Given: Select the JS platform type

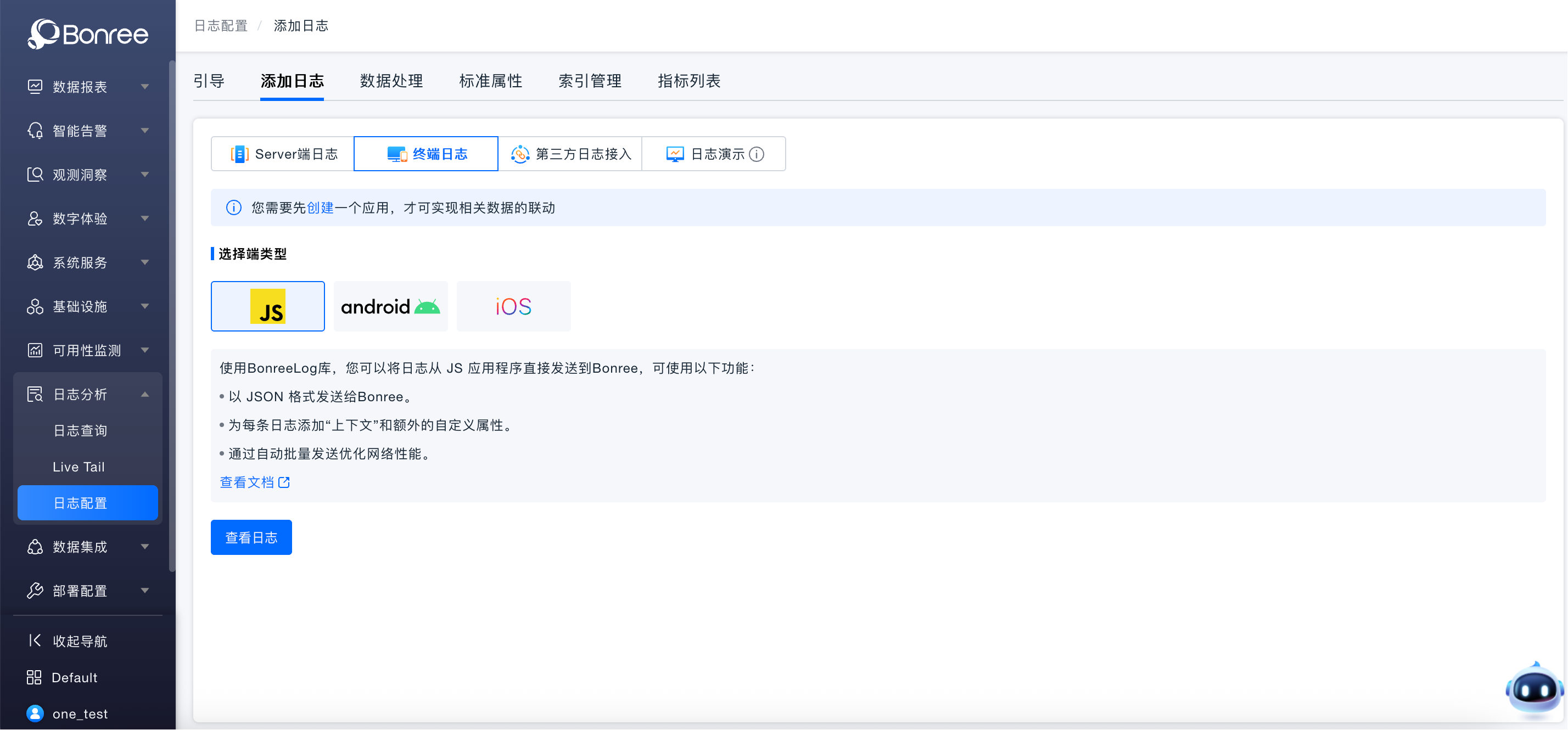Looking at the screenshot, I should coord(268,307).
